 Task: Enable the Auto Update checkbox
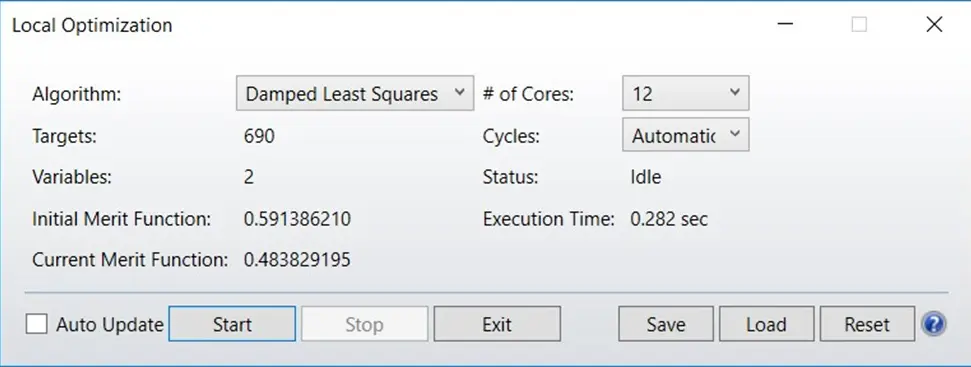click(37, 324)
